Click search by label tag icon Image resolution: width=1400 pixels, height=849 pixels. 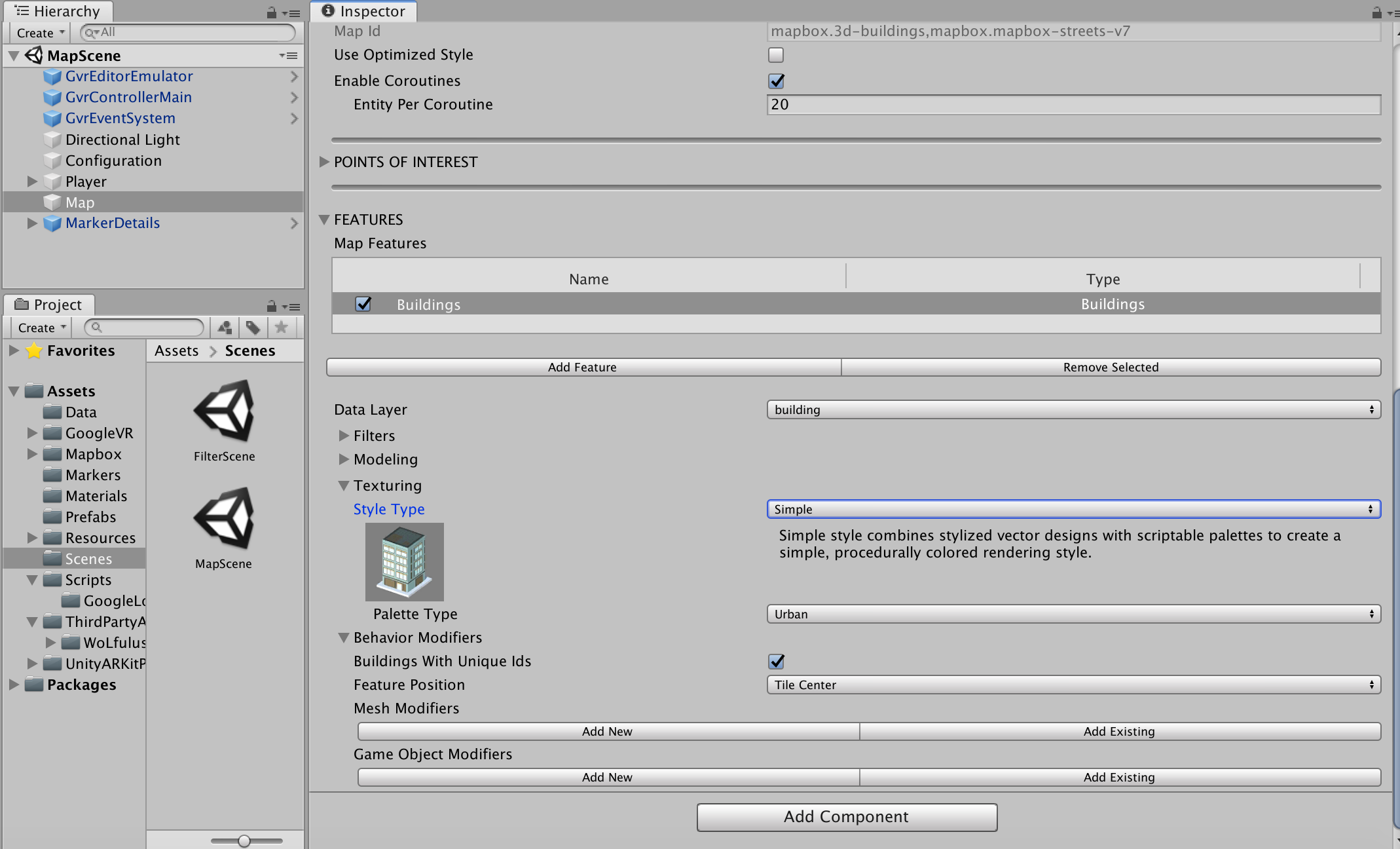(253, 327)
